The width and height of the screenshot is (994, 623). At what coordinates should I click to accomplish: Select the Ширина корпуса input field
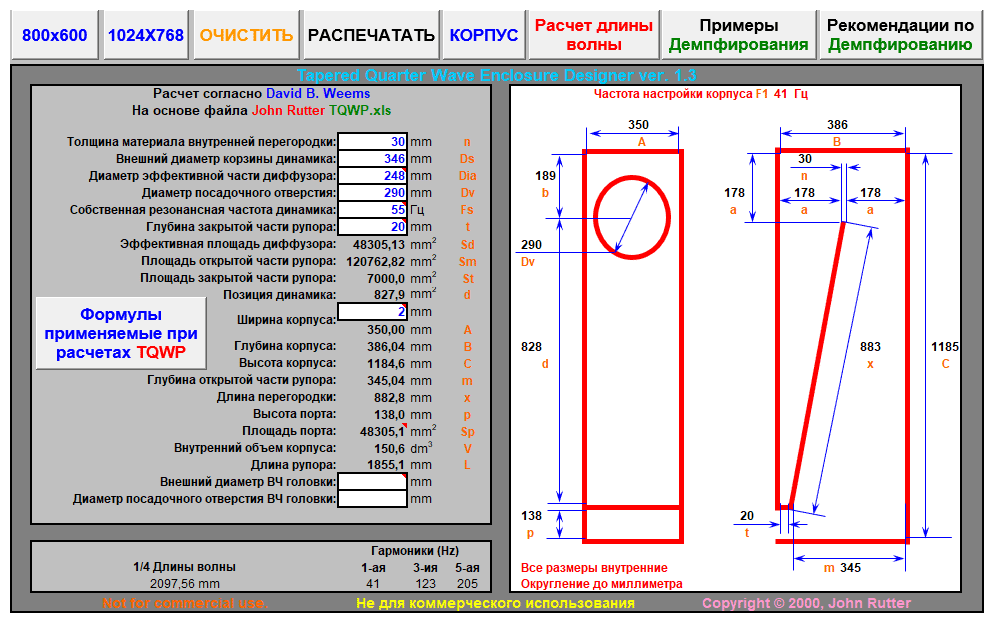point(372,312)
